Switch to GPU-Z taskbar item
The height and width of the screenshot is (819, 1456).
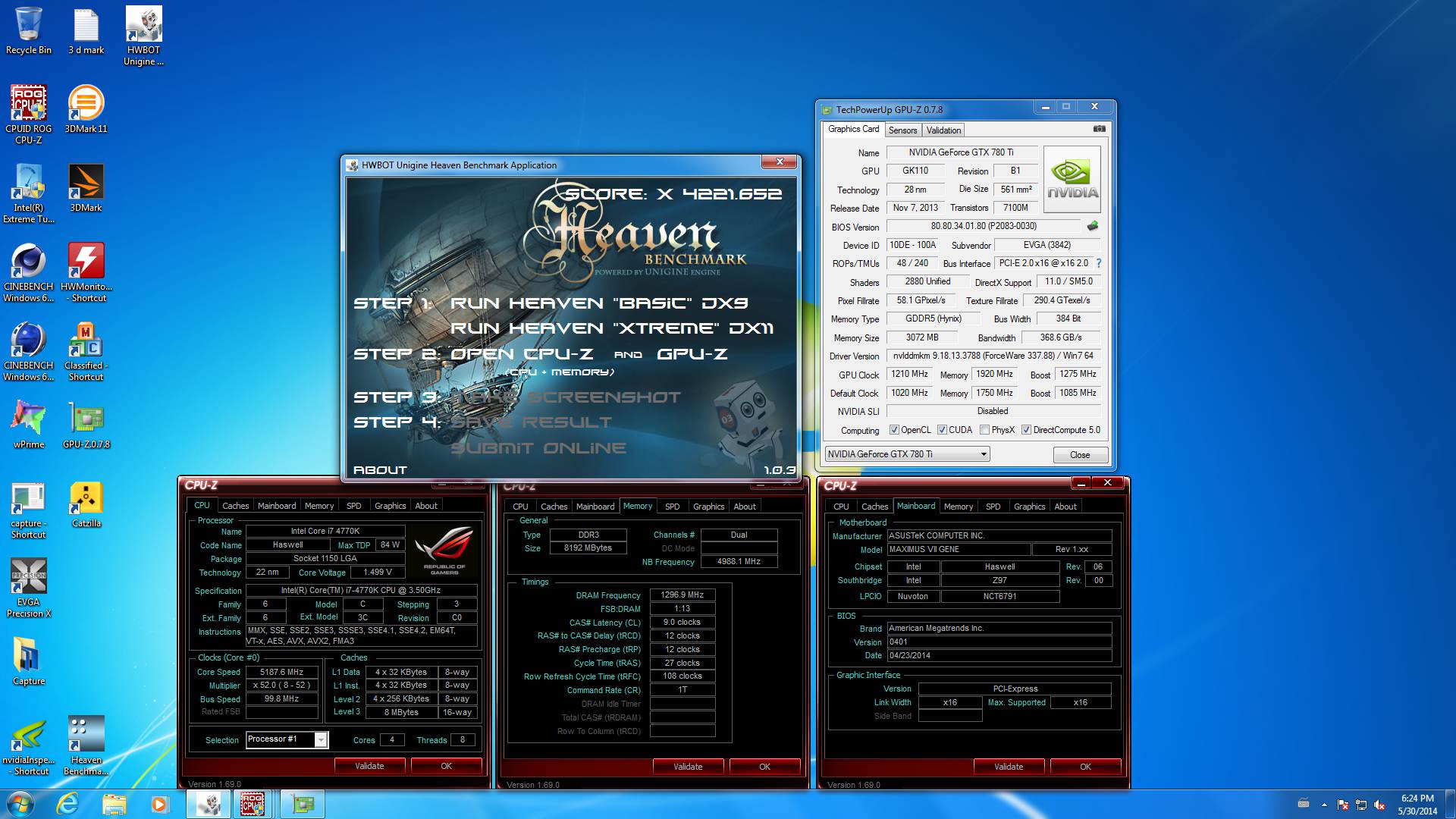coord(303,804)
